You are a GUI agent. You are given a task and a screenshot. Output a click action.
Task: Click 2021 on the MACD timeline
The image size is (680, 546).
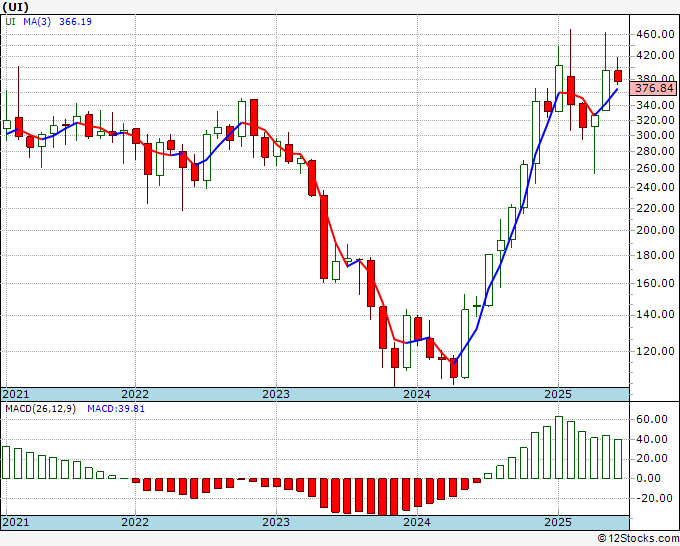16,522
